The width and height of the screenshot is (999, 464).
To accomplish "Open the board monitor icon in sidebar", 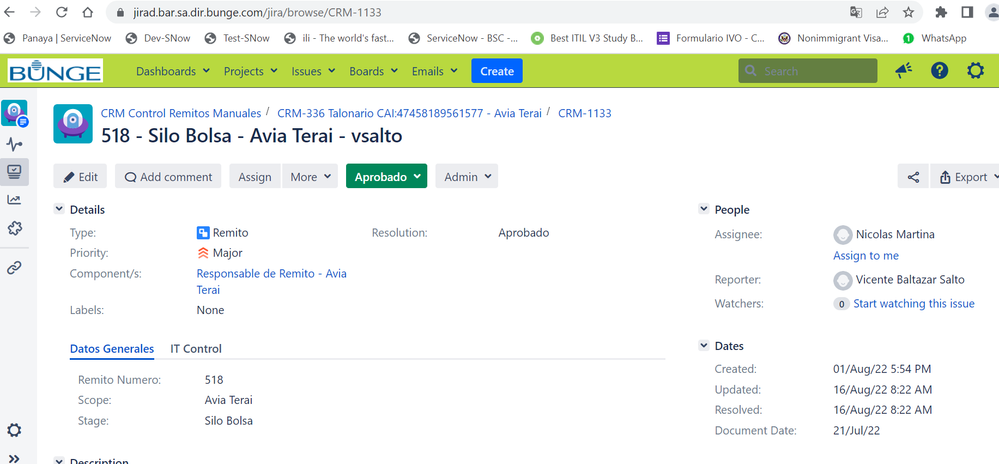I will click(x=14, y=171).
